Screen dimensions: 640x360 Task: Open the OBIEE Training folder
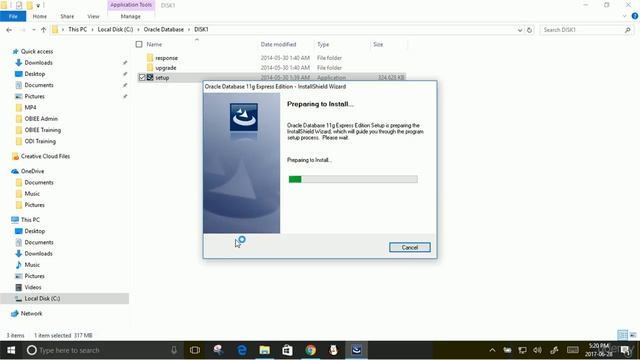point(42,130)
